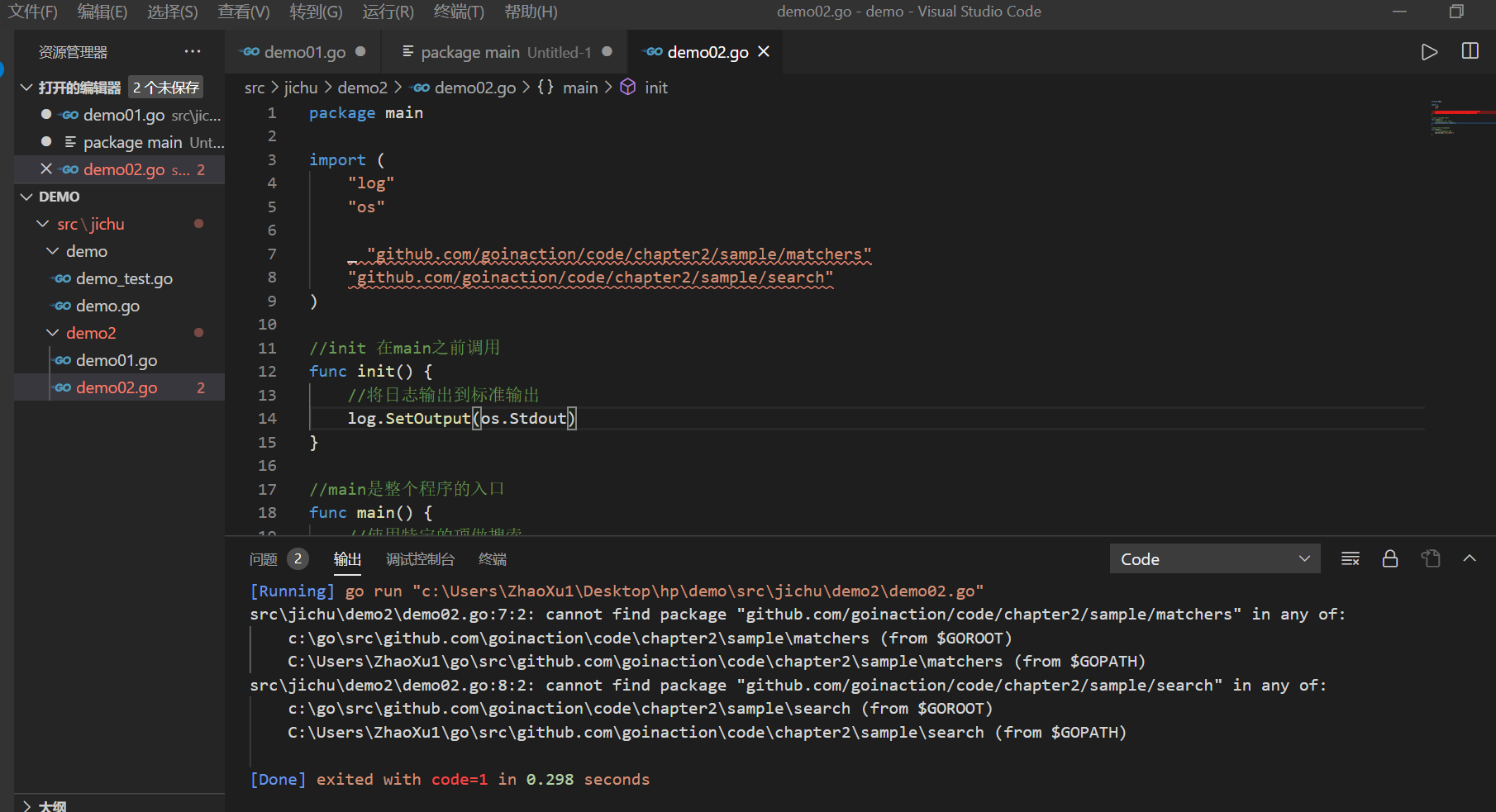Open the 查看(V) menu
1496x812 pixels.
pyautogui.click(x=244, y=12)
